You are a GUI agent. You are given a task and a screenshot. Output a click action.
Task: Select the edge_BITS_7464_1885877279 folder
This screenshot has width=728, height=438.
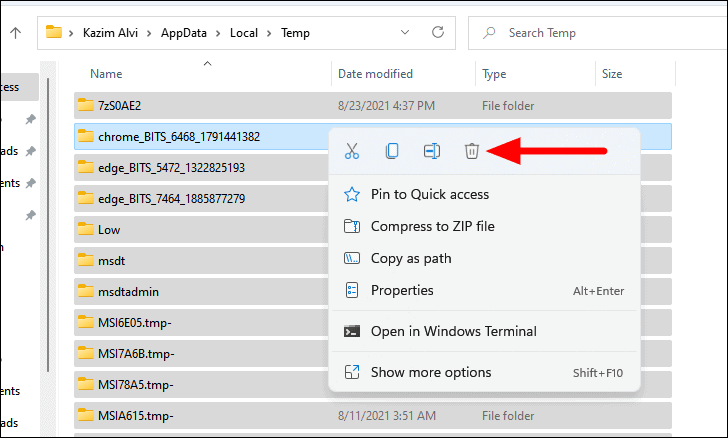click(x=201, y=199)
